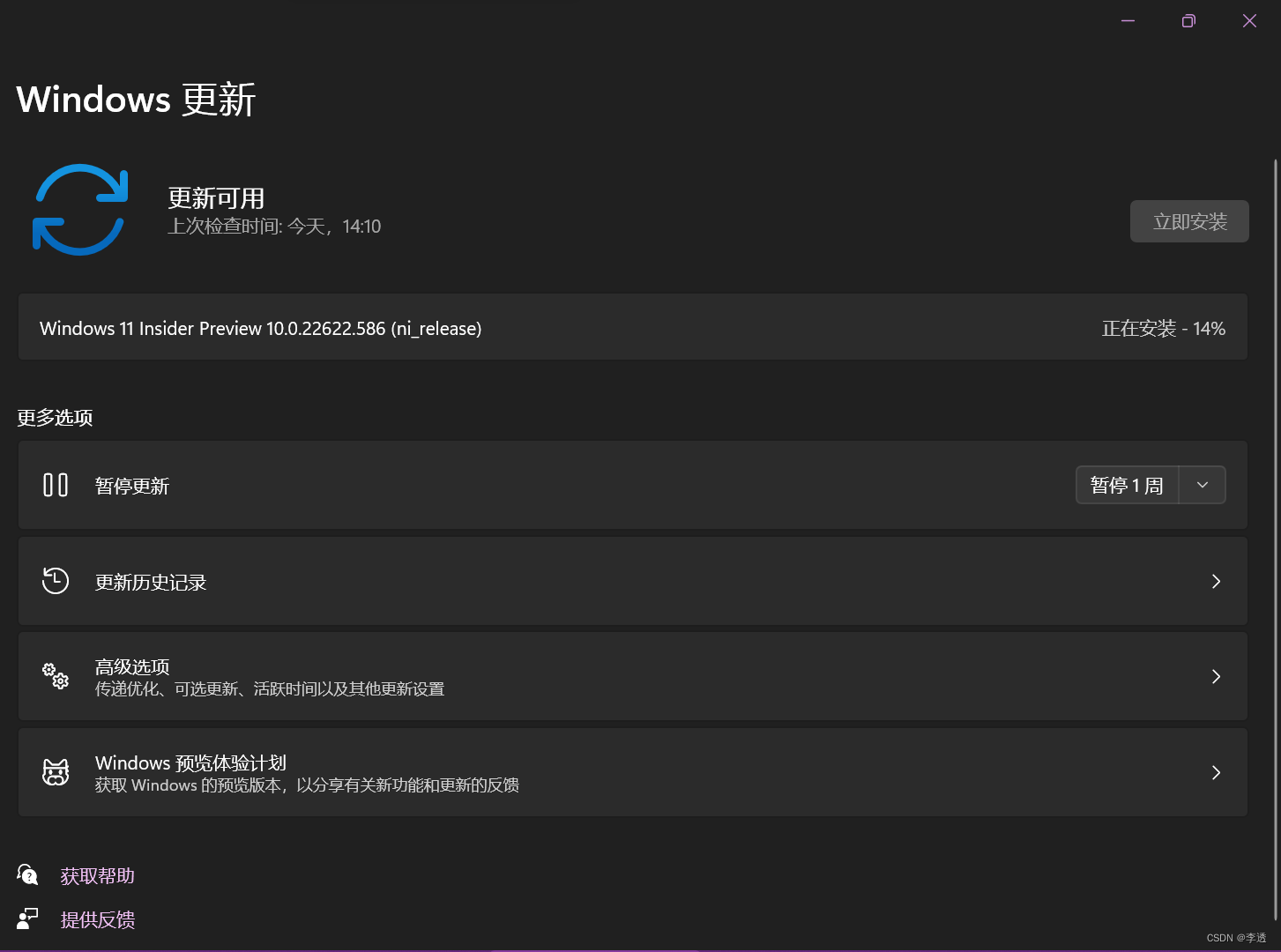Open the pause duration dropdown arrow
The height and width of the screenshot is (952, 1281).
pos(1203,485)
